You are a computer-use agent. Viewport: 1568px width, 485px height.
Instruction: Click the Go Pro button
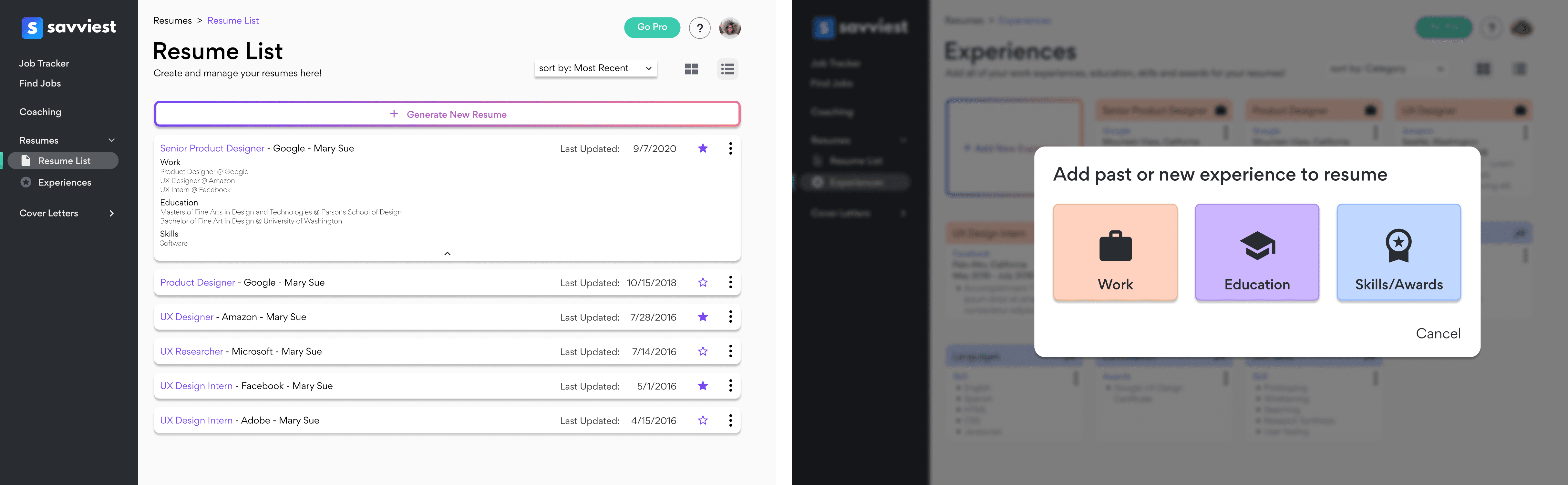click(651, 27)
